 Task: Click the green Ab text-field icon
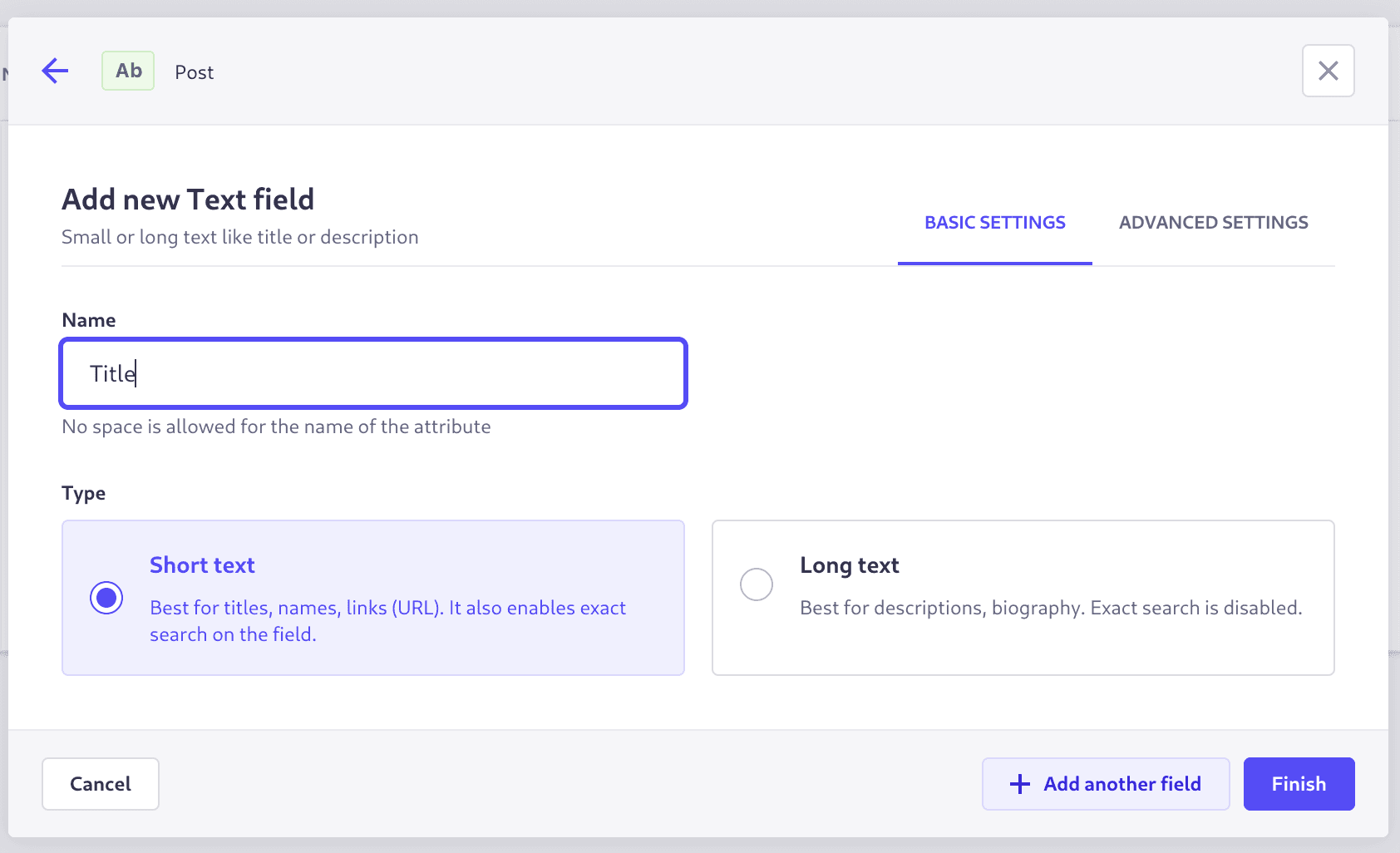tap(128, 71)
